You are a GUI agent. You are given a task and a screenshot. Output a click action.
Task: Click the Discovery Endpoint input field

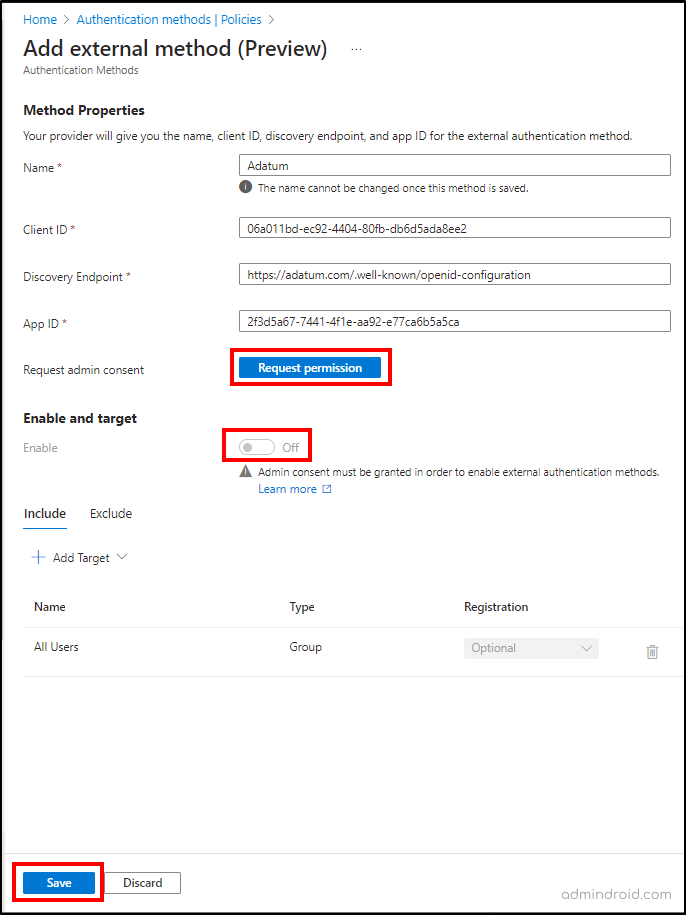pos(454,274)
